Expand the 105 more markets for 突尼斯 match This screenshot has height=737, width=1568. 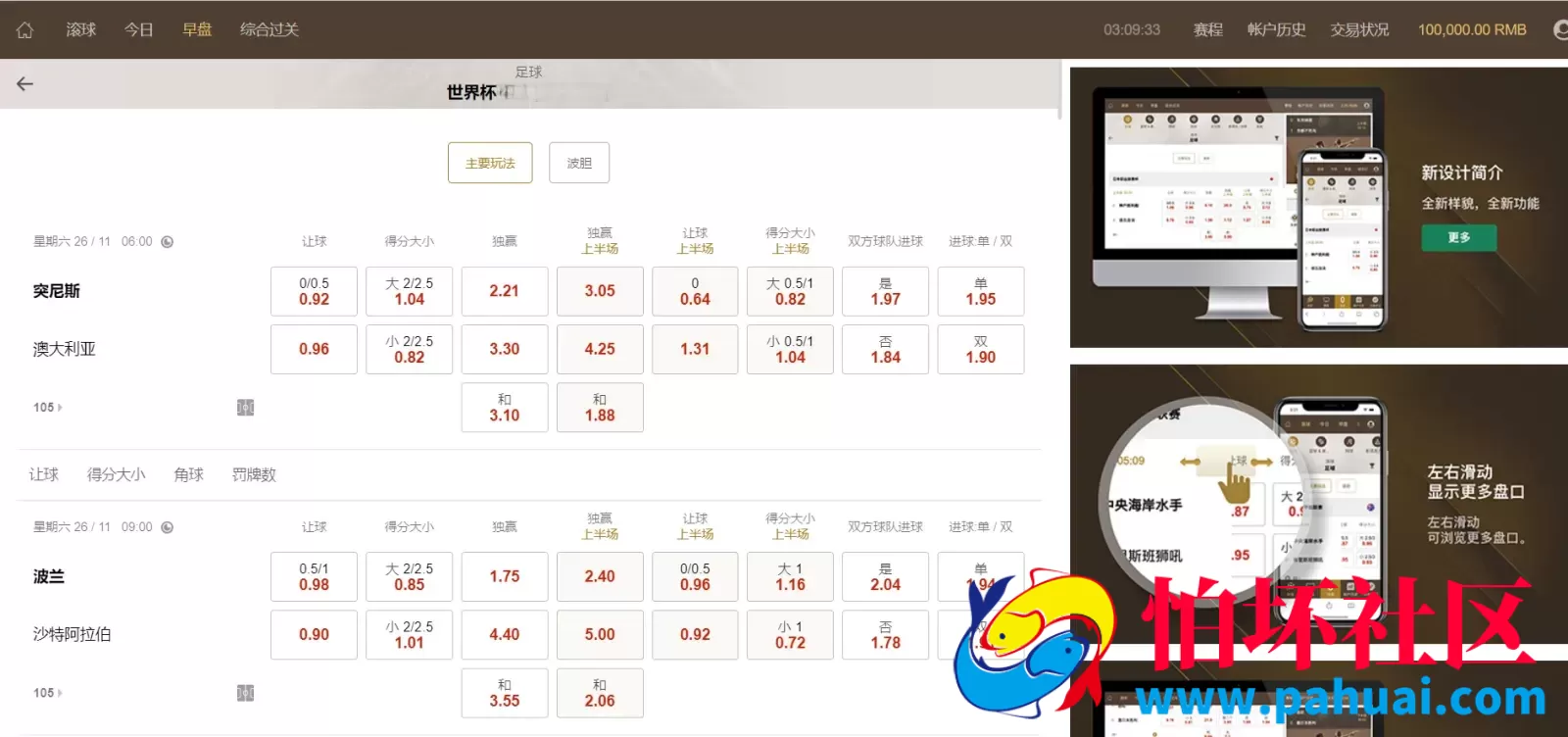[x=47, y=407]
